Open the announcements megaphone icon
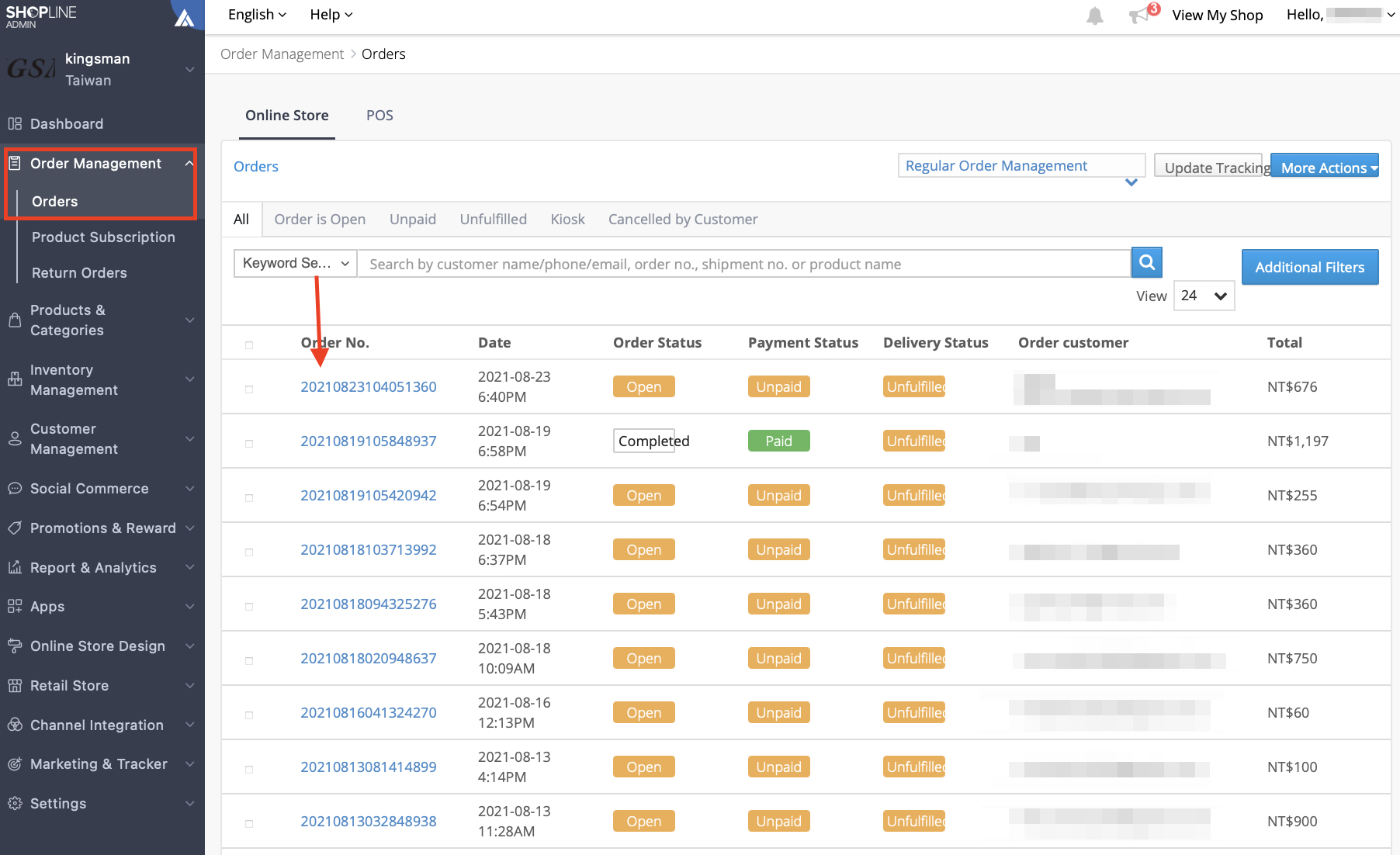 (x=1139, y=16)
